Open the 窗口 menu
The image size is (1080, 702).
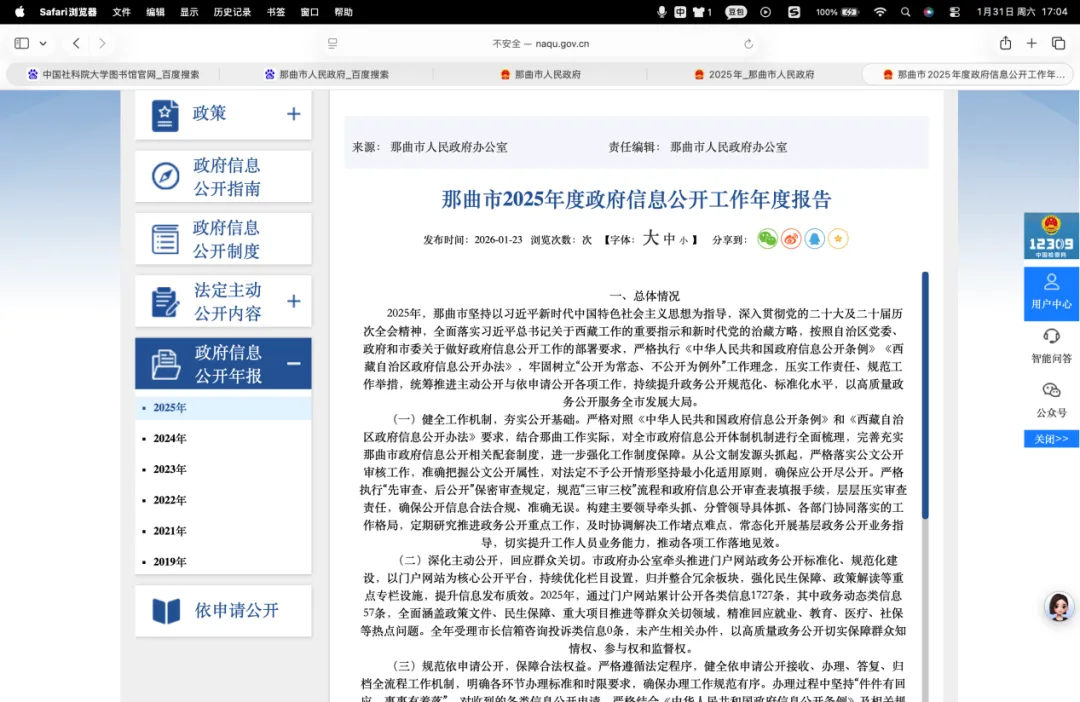pyautogui.click(x=310, y=12)
